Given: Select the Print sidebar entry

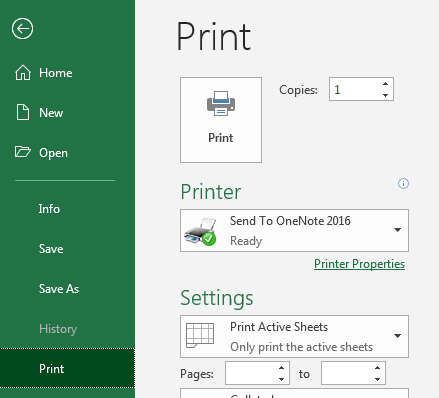Looking at the screenshot, I should tap(67, 368).
